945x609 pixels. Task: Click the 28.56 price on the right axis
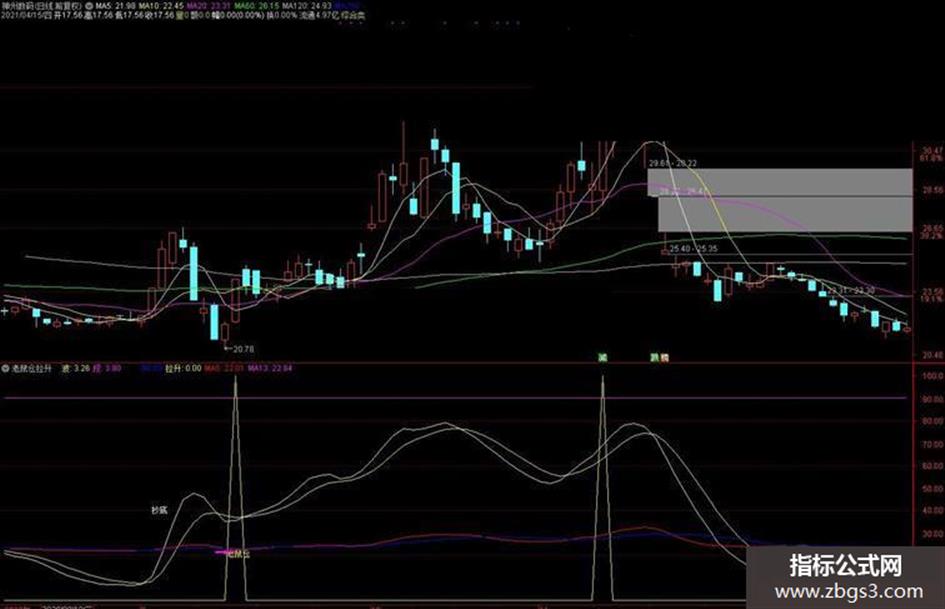(932, 191)
